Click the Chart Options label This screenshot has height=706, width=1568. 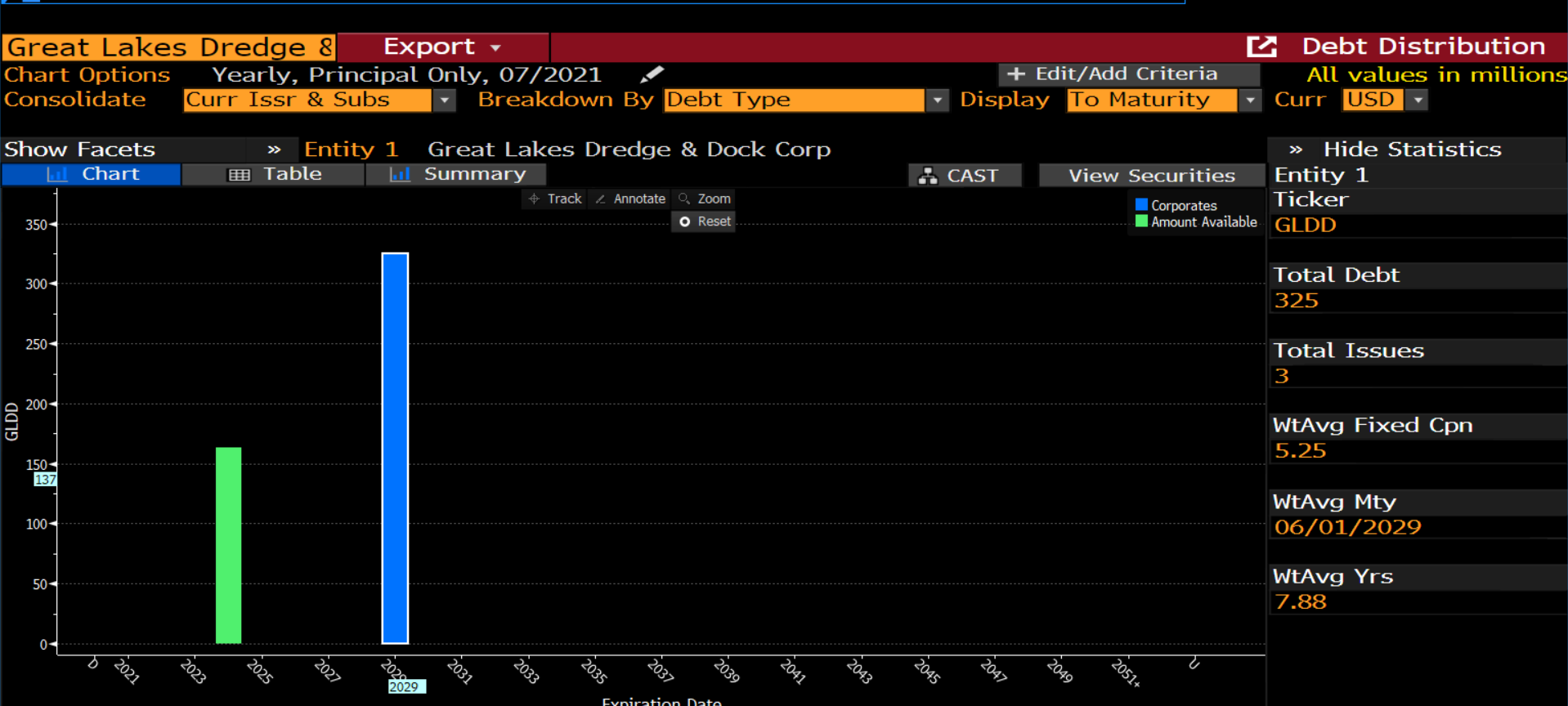87,74
